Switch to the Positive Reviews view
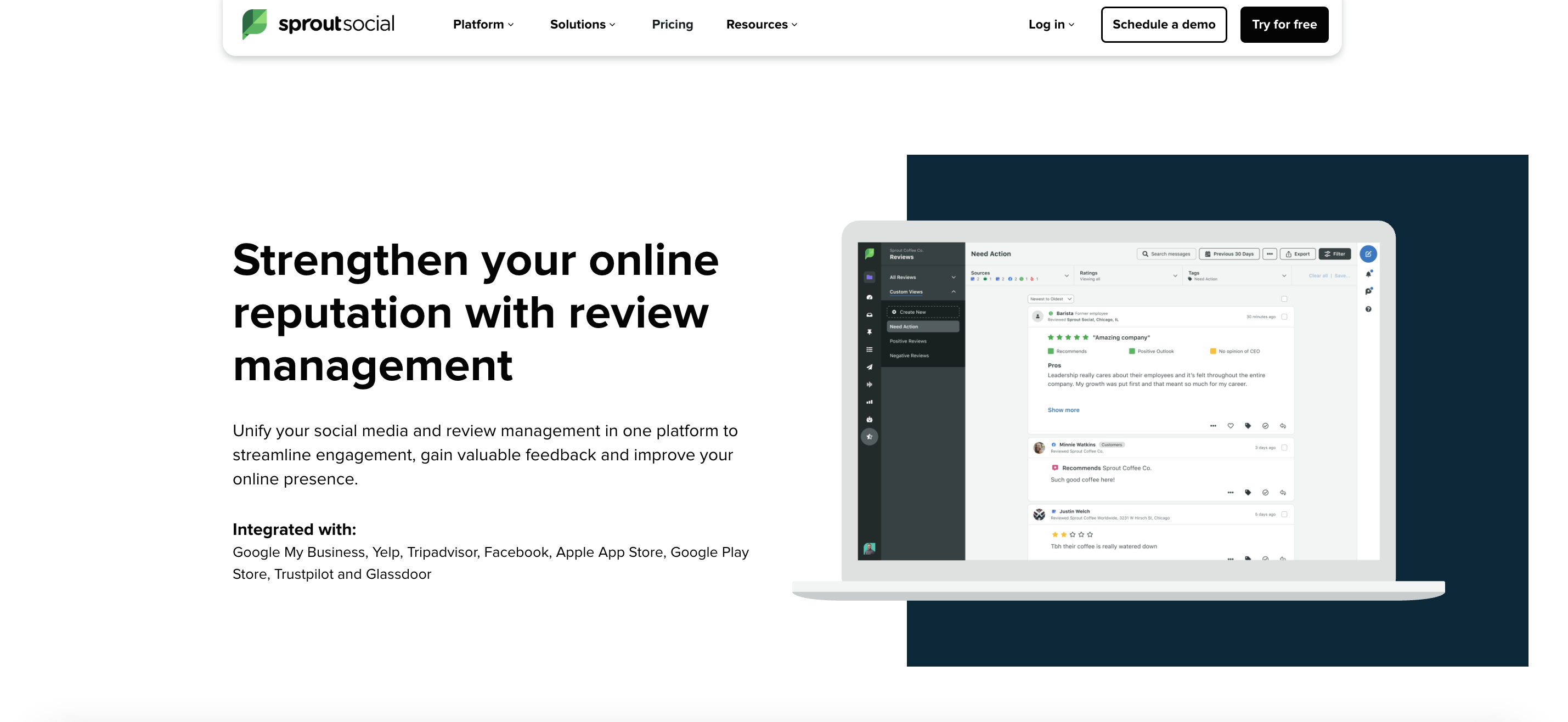Screen dimensions: 1568x722 (909, 341)
